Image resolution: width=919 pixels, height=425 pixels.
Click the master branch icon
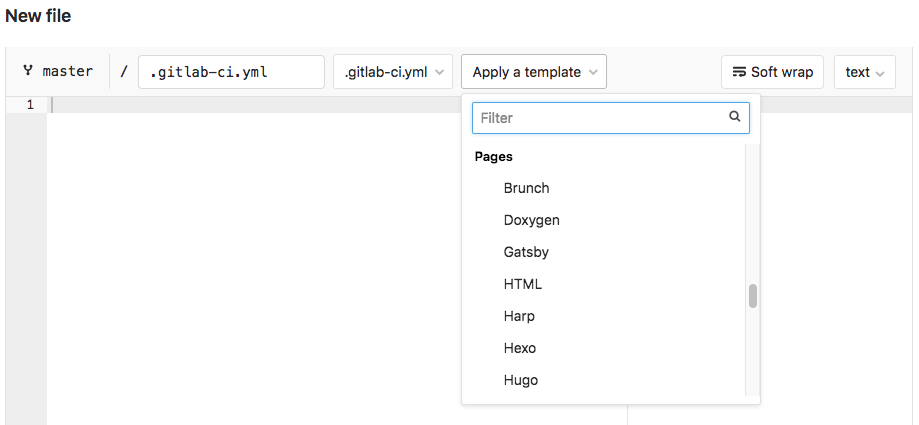[28, 71]
